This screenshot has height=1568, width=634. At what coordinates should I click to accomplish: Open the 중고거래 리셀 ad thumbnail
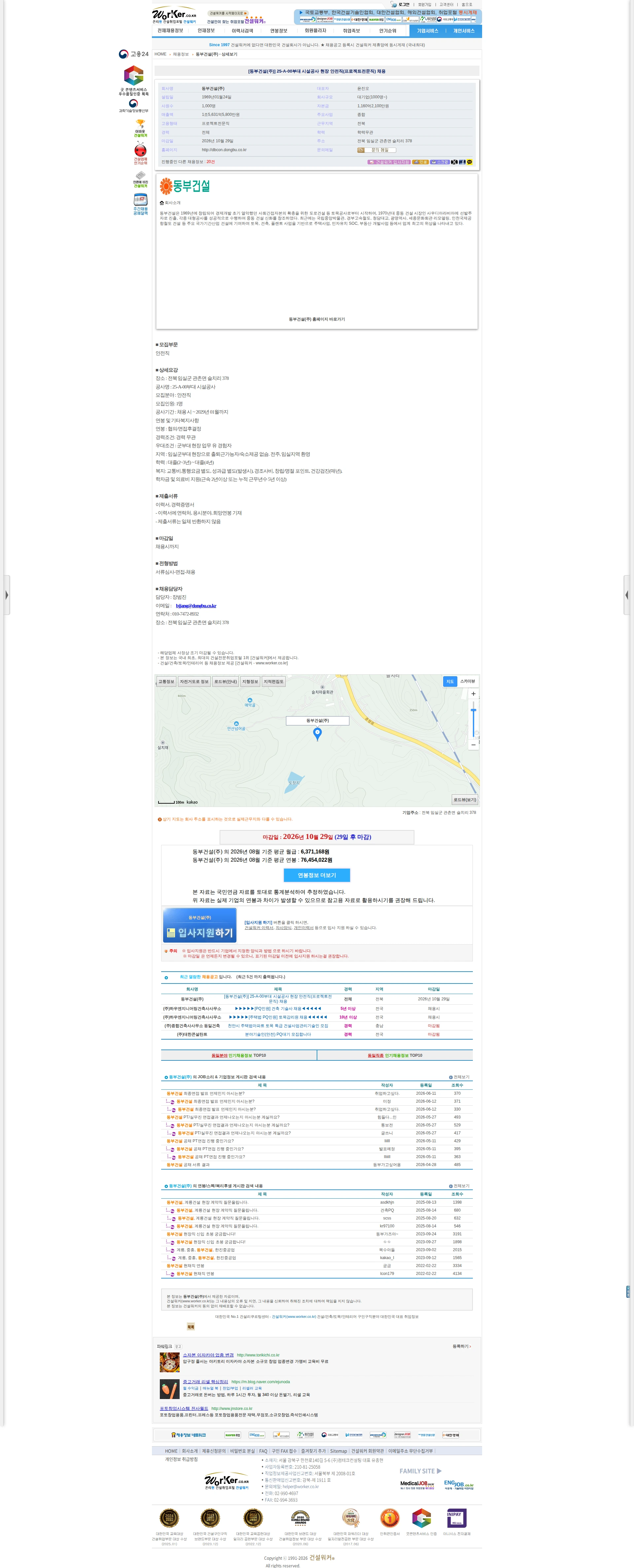pos(169,1389)
